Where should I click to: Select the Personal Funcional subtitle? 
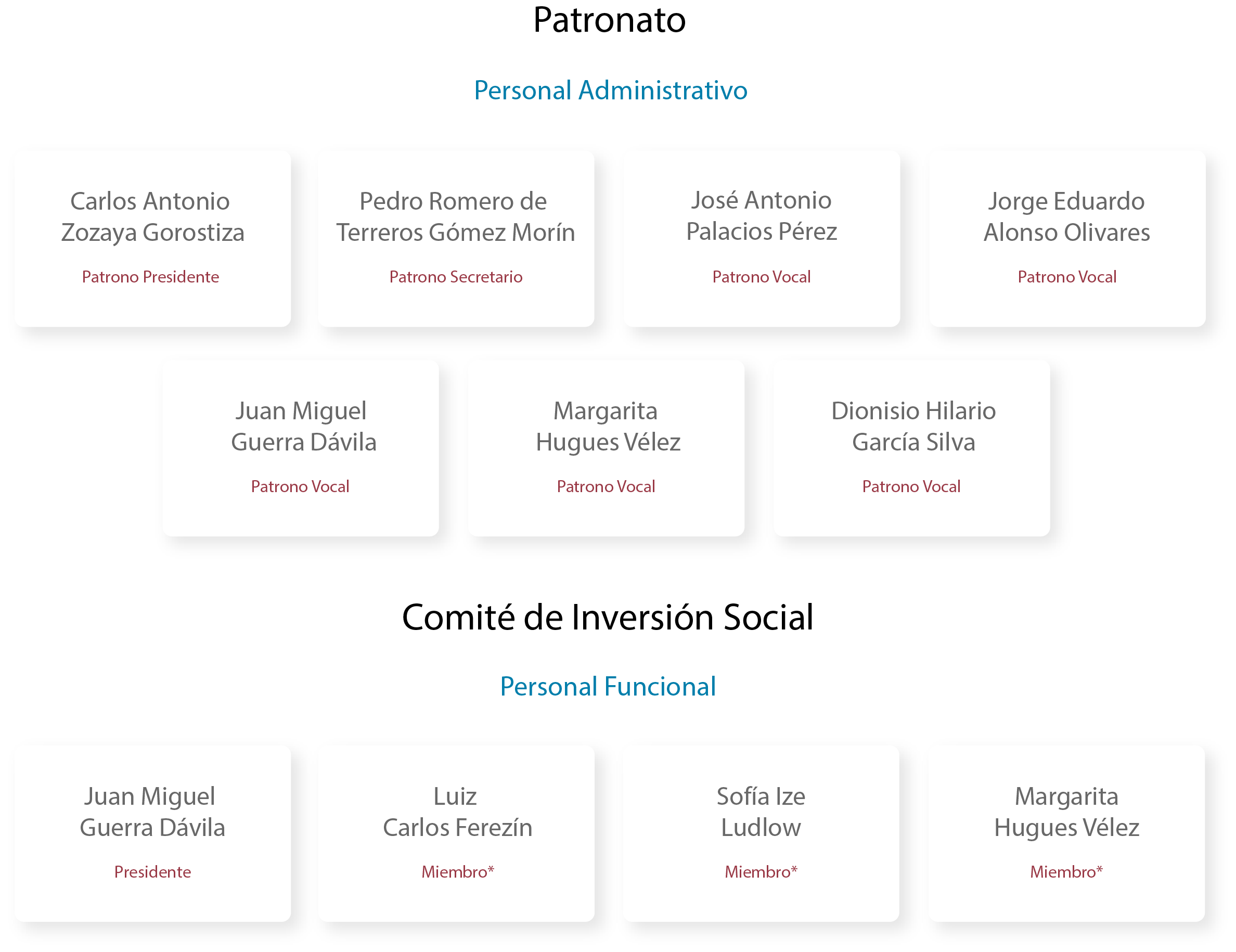[607, 687]
